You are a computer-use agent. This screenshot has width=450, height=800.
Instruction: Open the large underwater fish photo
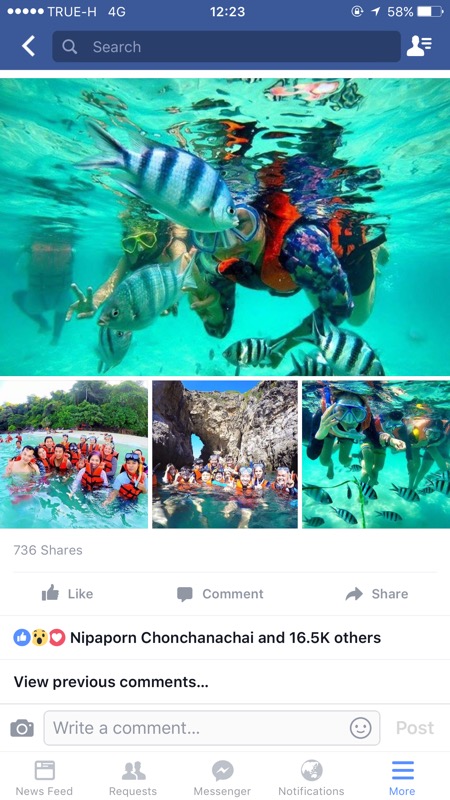[225, 227]
